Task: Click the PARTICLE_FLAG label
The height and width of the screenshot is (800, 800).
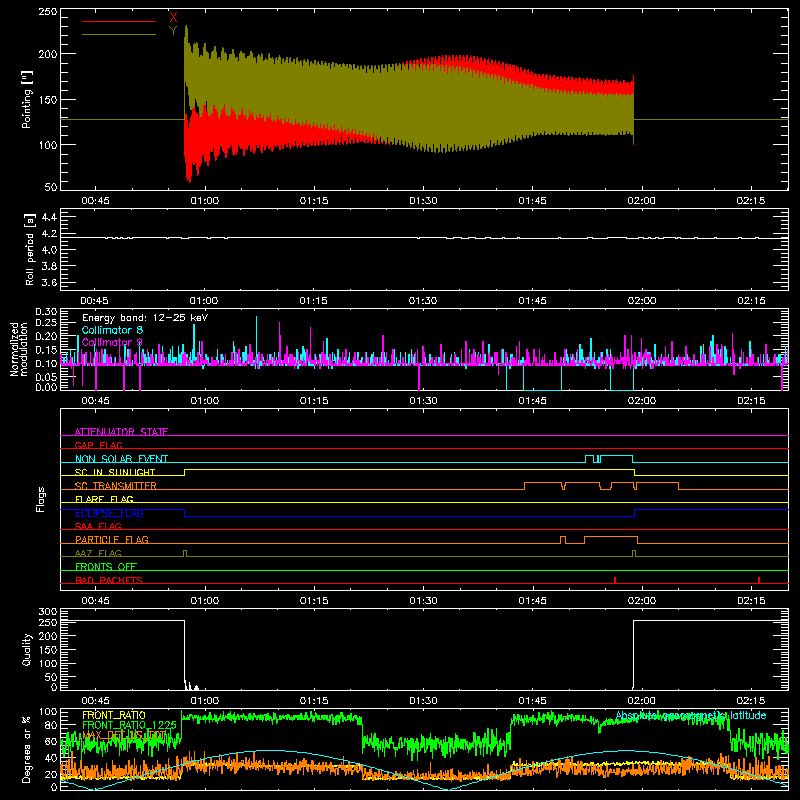Action: 112,539
